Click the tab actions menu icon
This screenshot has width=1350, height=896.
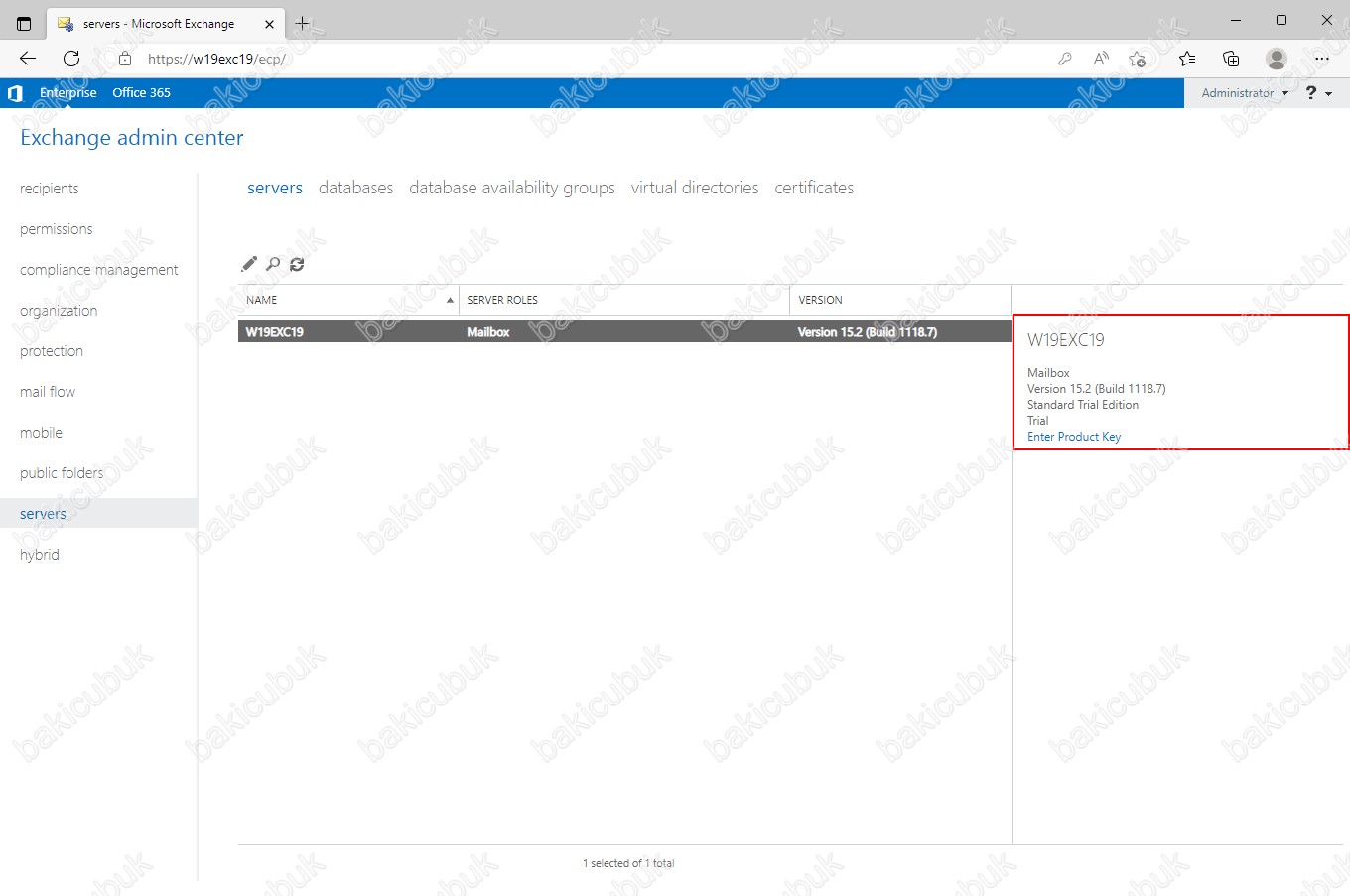point(24,23)
